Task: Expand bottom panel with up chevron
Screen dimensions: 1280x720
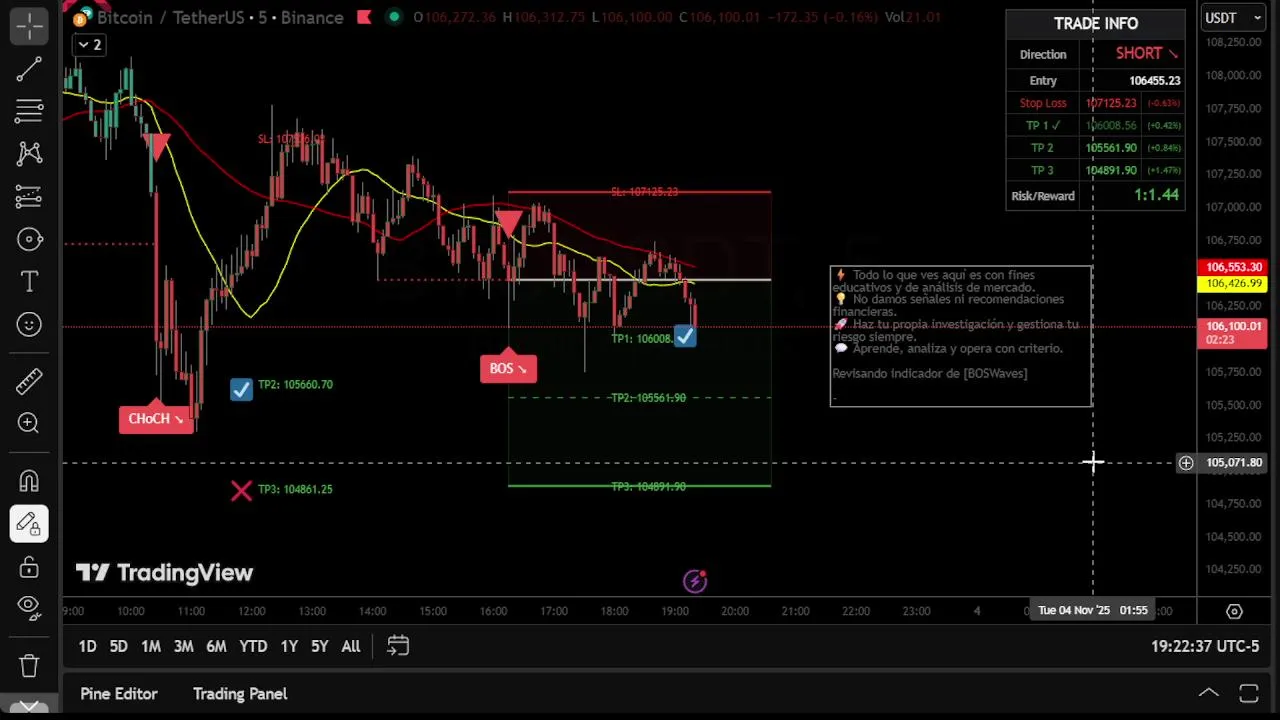Action: tap(1208, 693)
